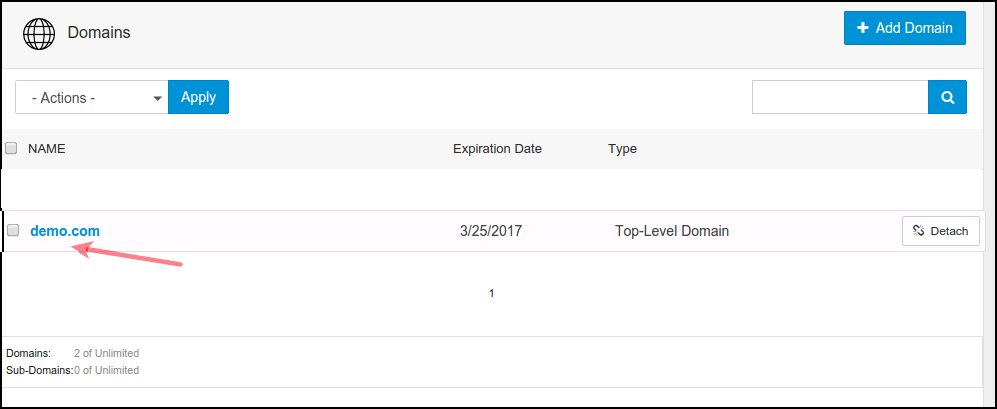This screenshot has height=409, width=997.
Task: Tick the select-all checkbox in header
Action: [x=12, y=149]
